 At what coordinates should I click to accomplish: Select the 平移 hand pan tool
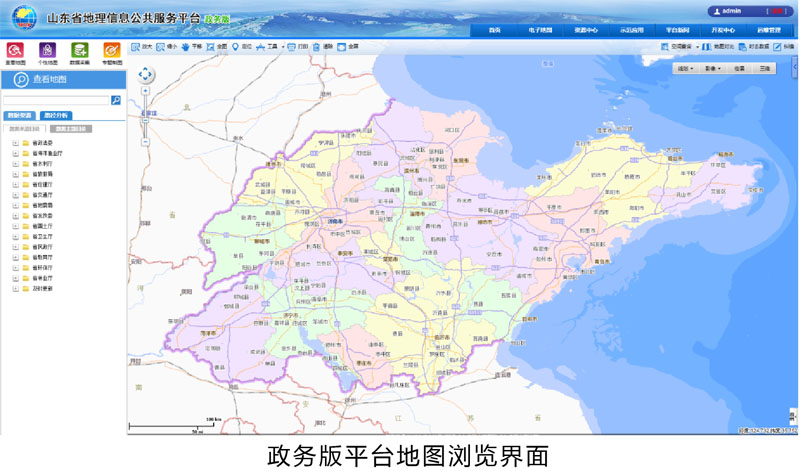point(191,47)
